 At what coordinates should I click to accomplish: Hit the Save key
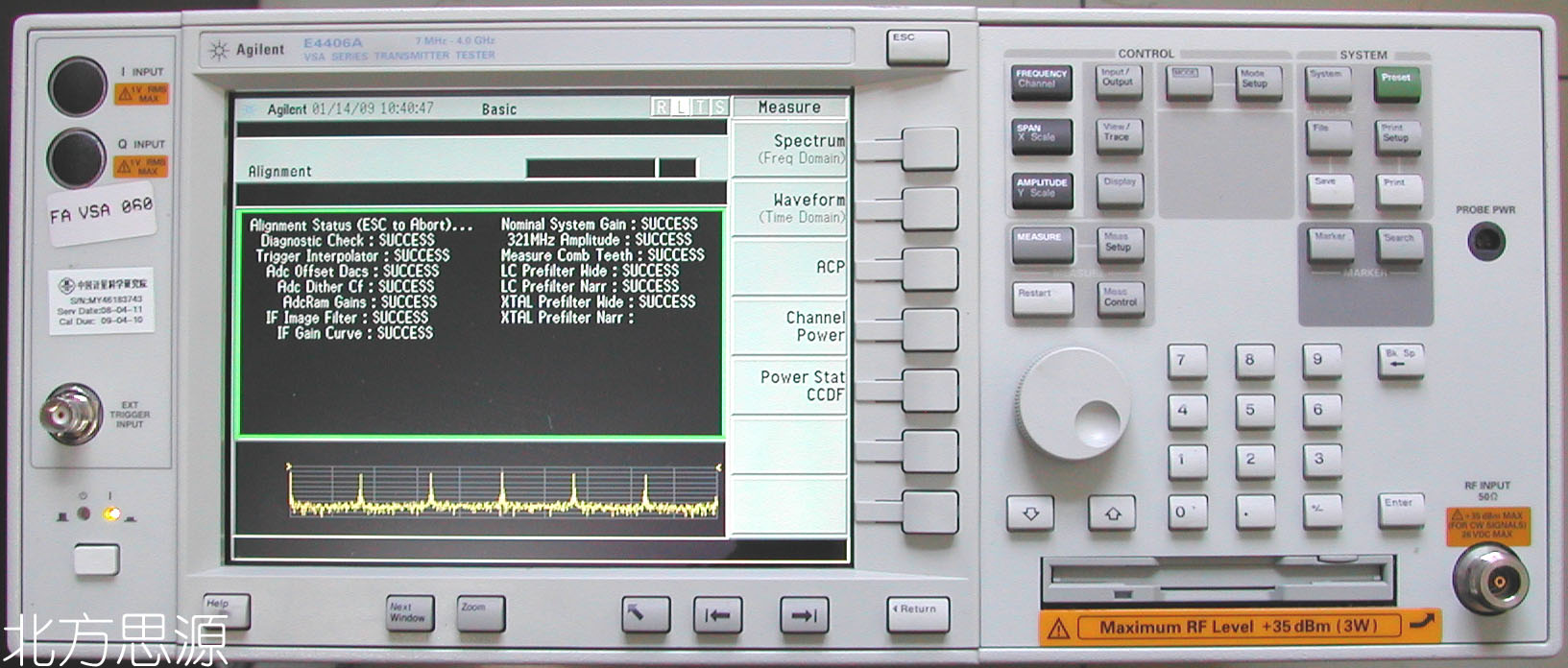[1329, 191]
